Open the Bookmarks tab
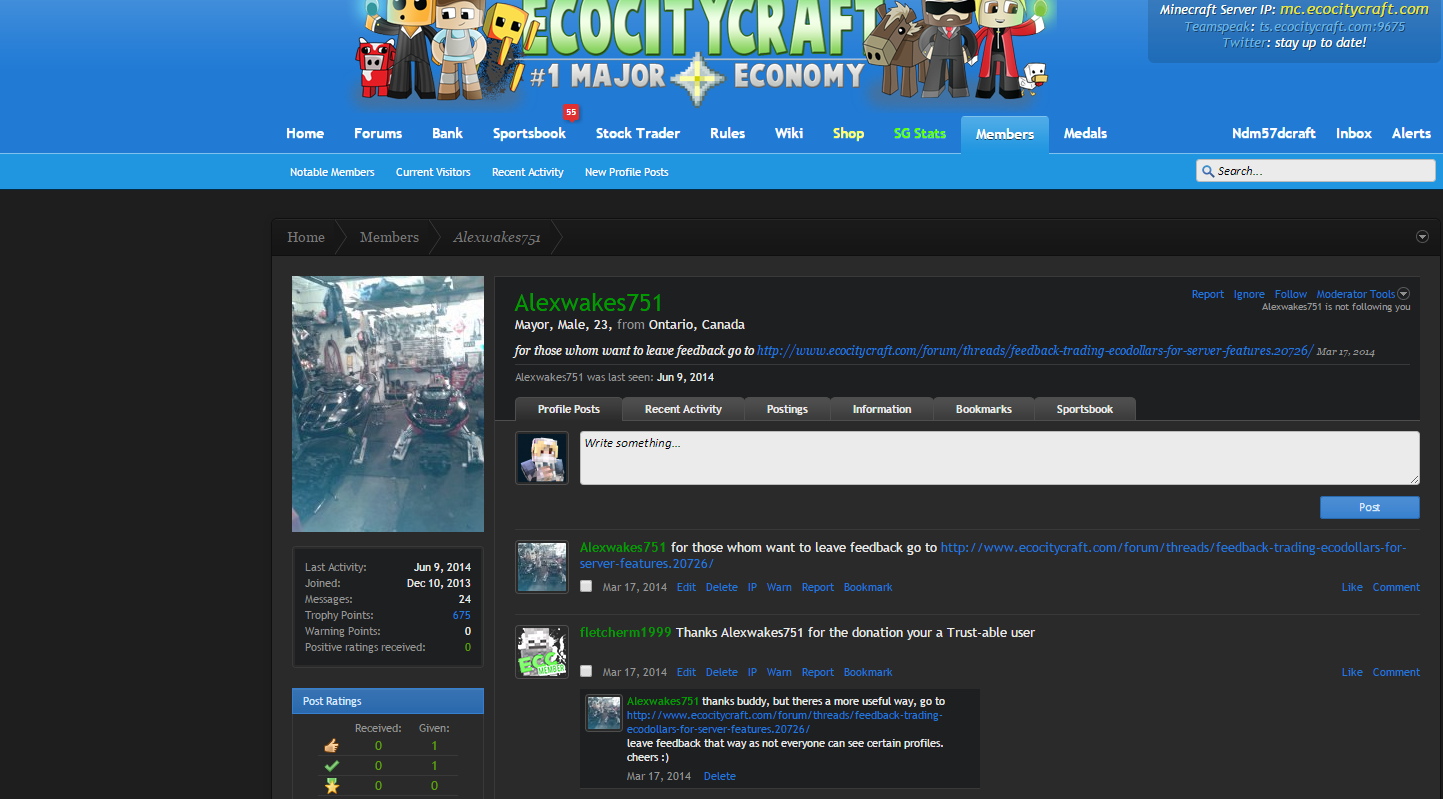This screenshot has height=799, width=1443. pyautogui.click(x=984, y=409)
